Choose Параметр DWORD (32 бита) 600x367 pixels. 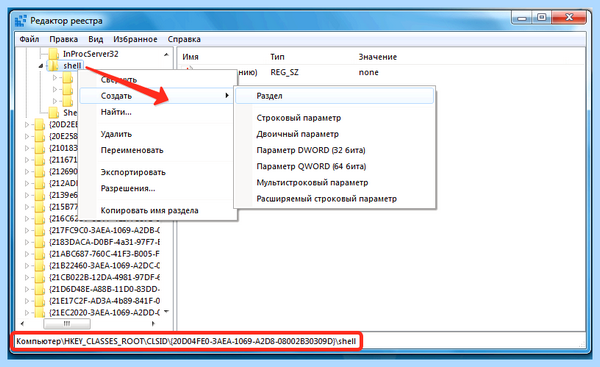tap(311, 150)
